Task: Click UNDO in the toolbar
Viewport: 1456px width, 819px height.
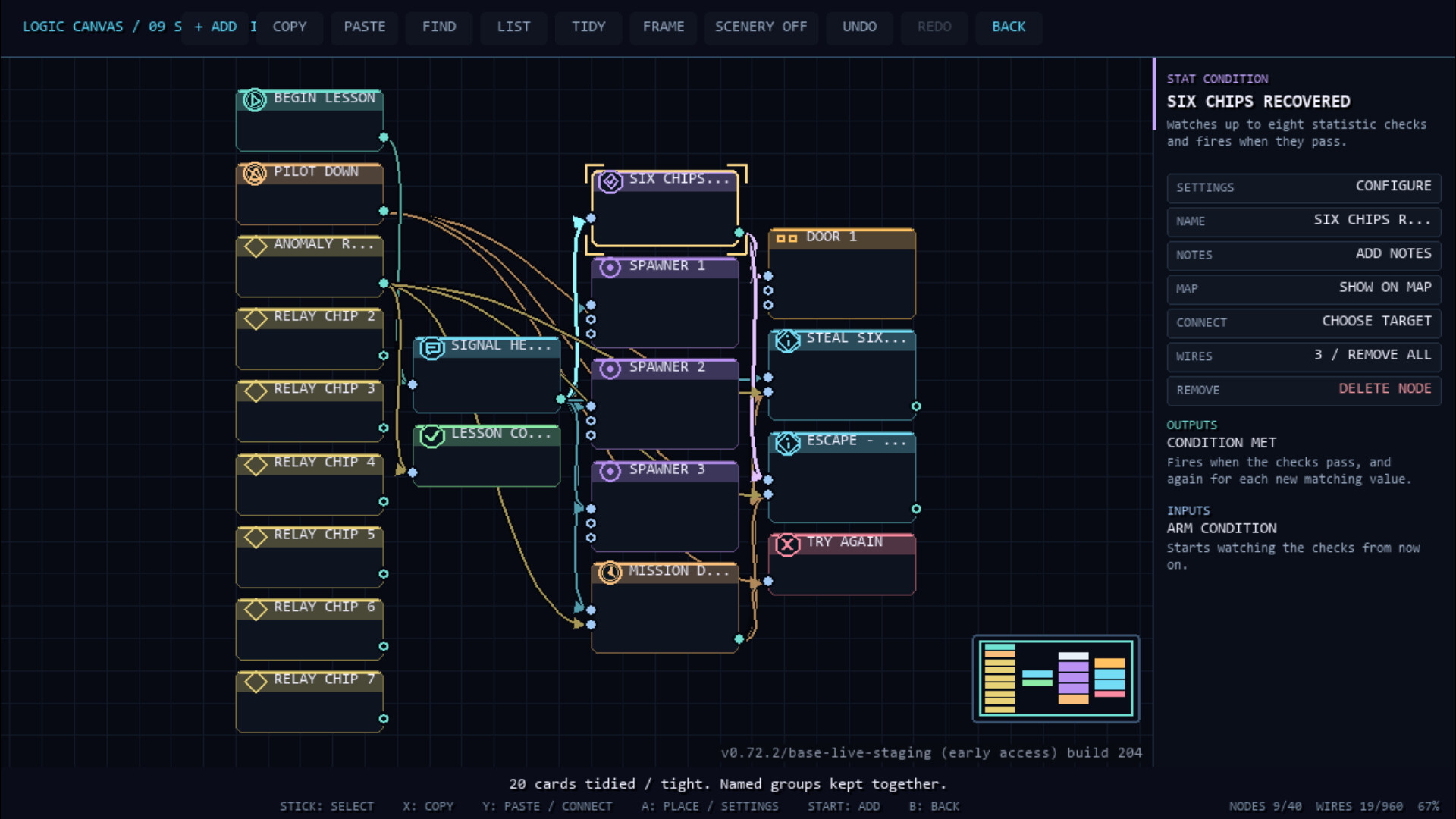Action: [x=859, y=27]
